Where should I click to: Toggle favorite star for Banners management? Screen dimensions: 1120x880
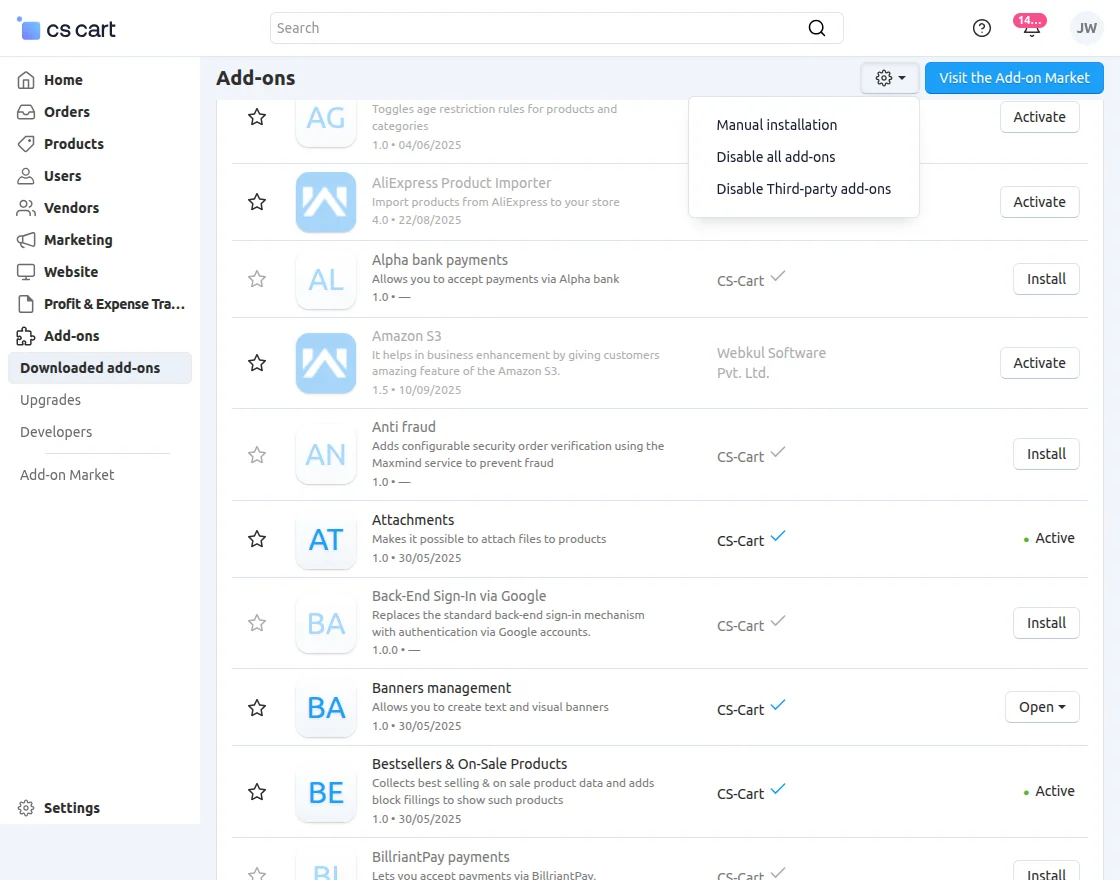point(257,708)
